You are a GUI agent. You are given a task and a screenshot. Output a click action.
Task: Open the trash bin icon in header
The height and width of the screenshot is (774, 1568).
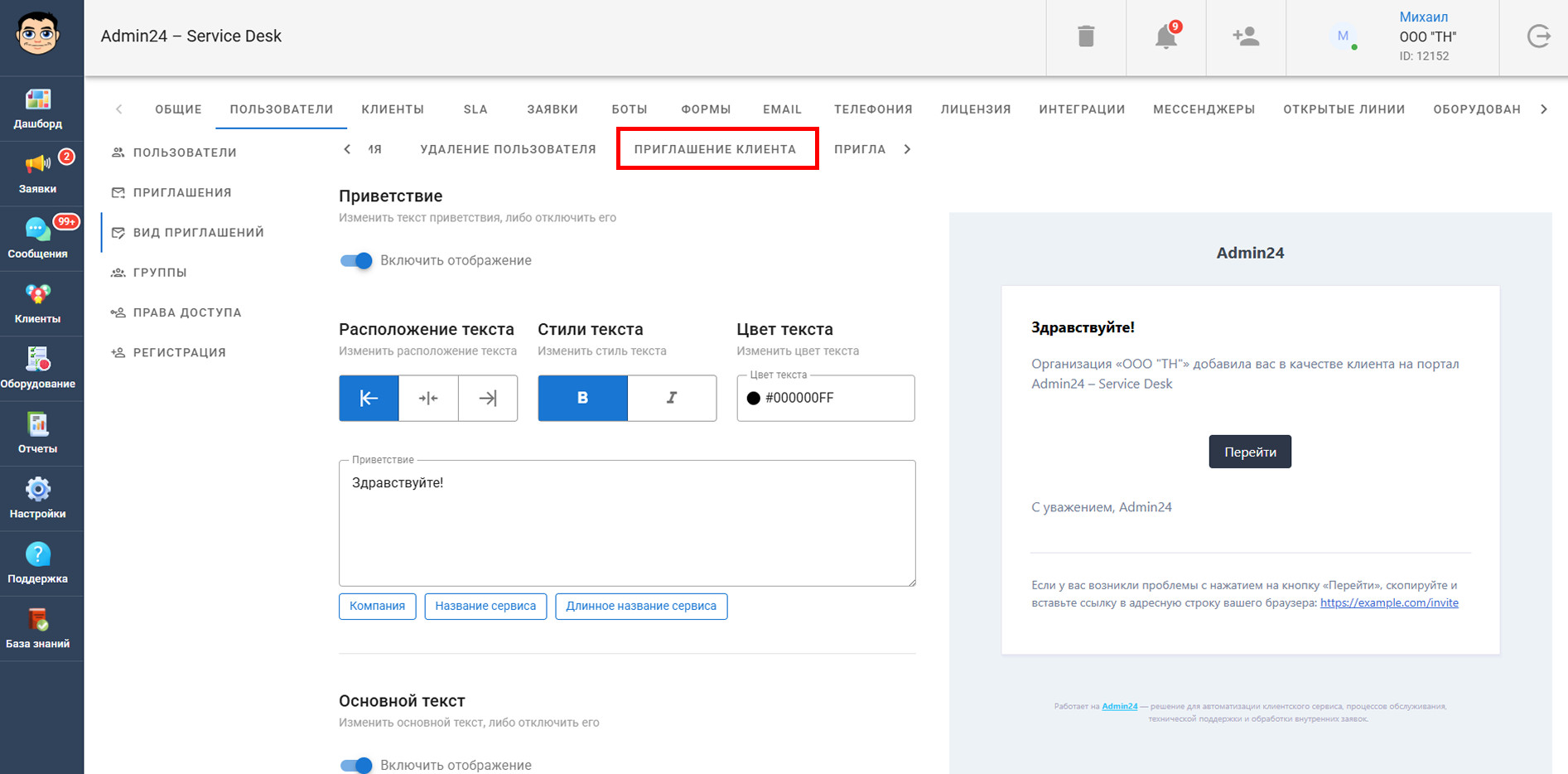[1086, 36]
